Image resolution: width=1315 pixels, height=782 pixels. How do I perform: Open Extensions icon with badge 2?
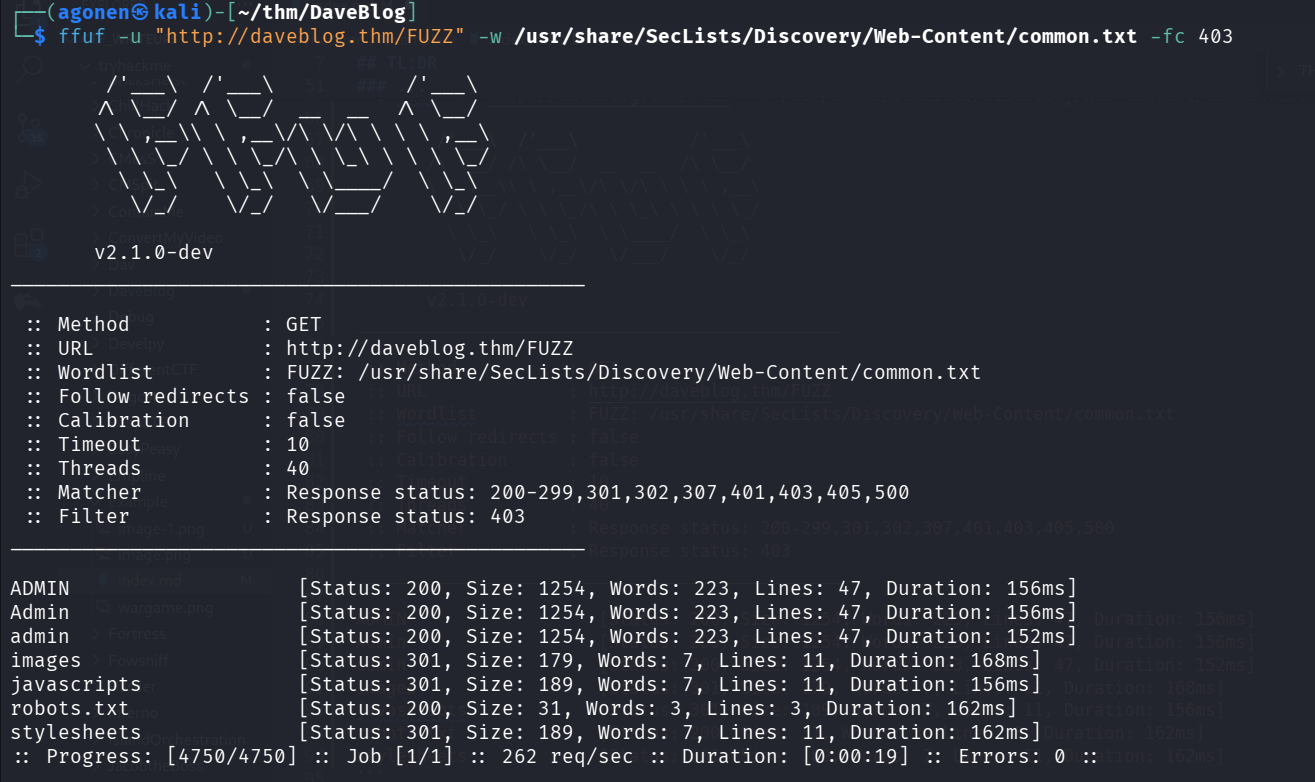coord(30,243)
